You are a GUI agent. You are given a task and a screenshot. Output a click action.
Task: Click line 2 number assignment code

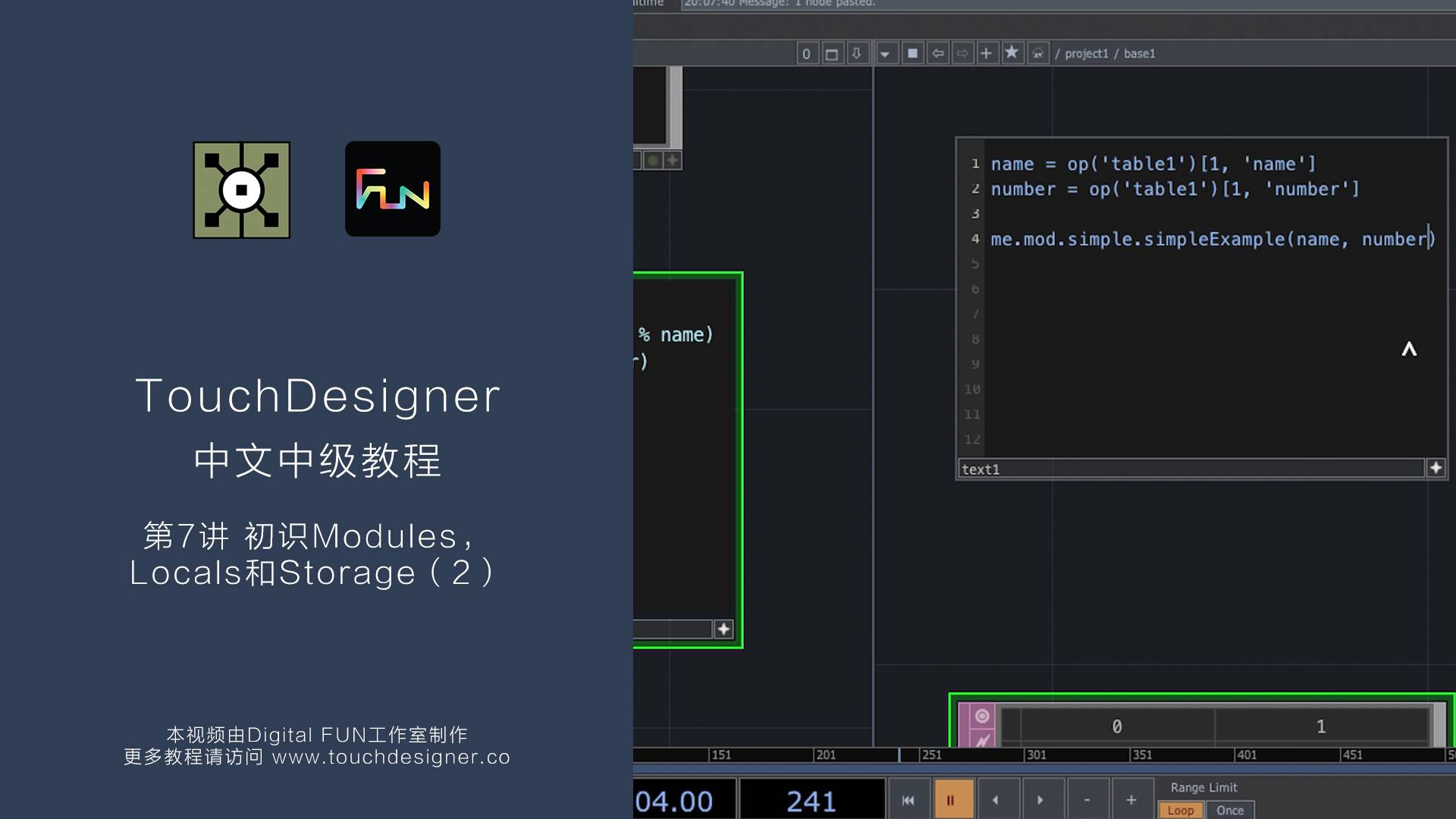tap(1175, 189)
